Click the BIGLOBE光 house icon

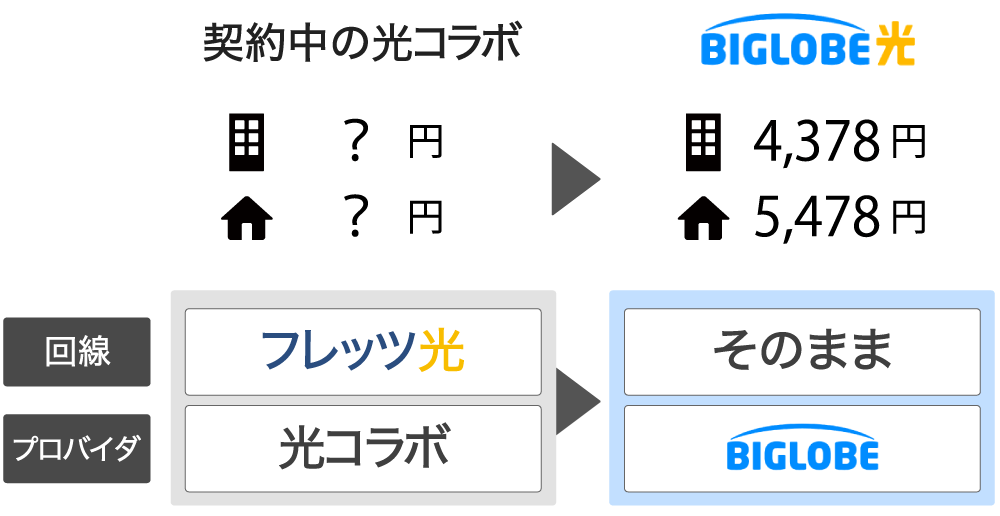tap(703, 219)
